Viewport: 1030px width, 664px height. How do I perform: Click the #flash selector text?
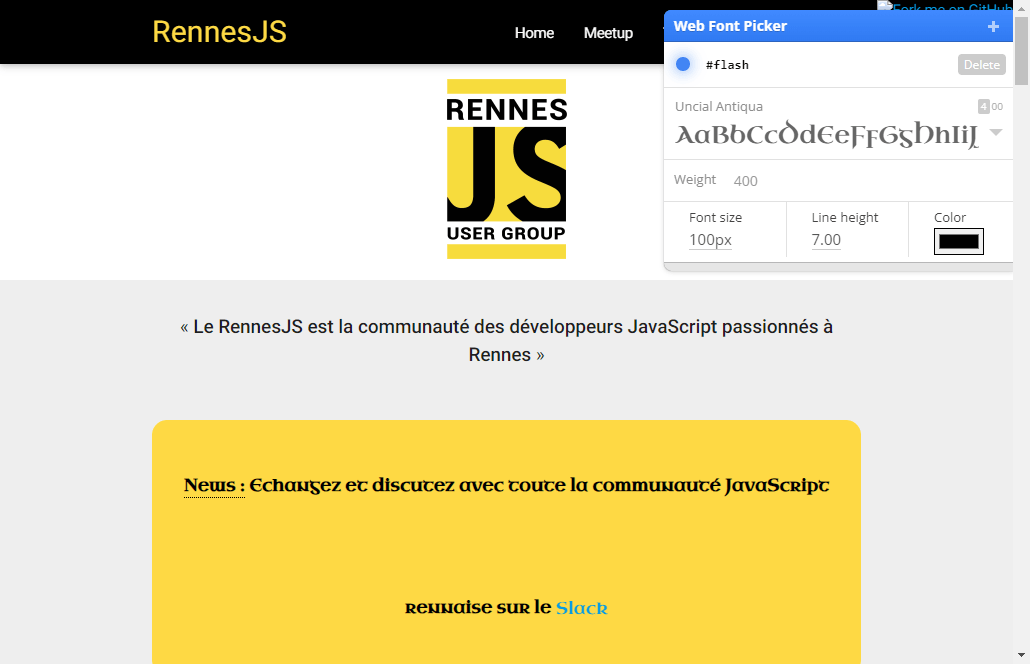pyautogui.click(x=727, y=65)
